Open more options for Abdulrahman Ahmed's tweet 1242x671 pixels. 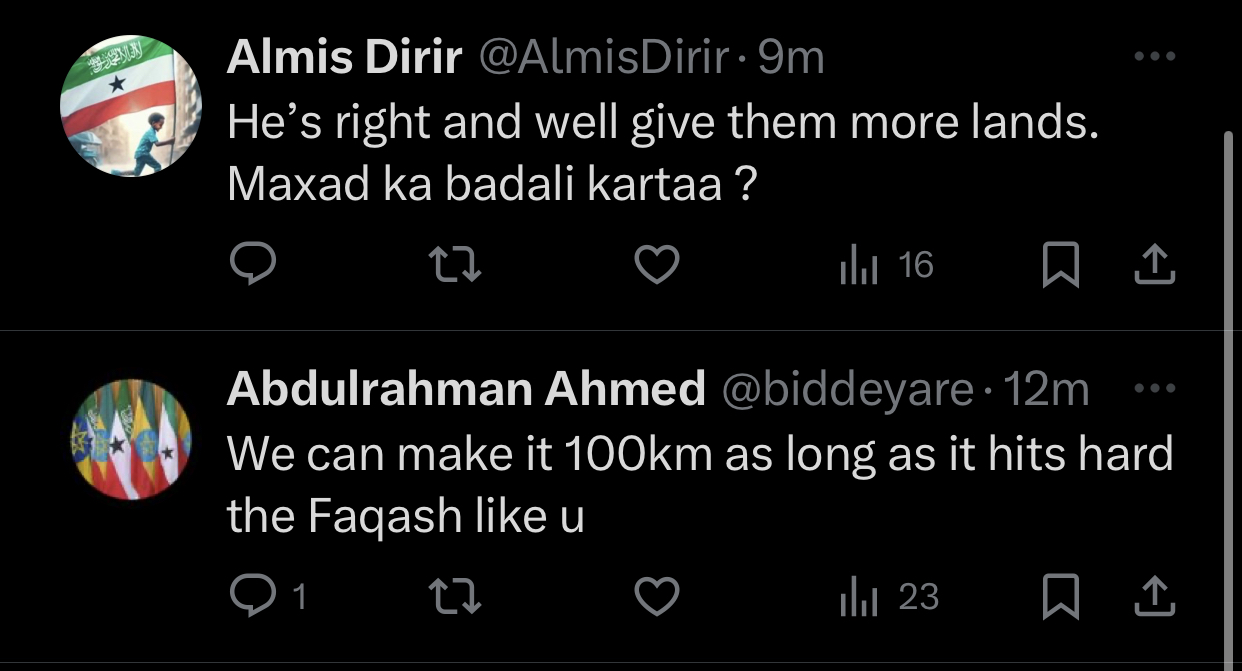pyautogui.click(x=1155, y=387)
